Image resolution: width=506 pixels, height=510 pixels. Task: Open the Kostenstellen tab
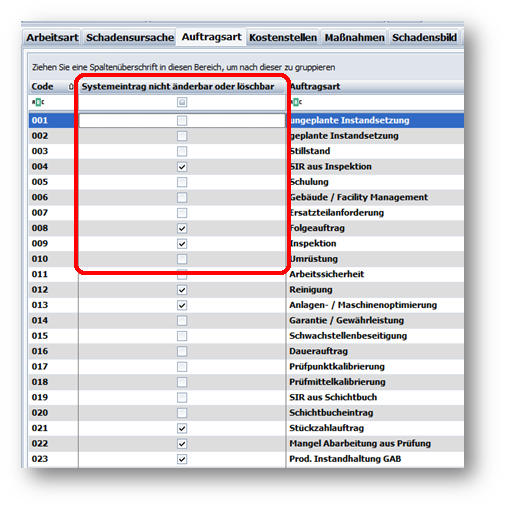pos(283,38)
